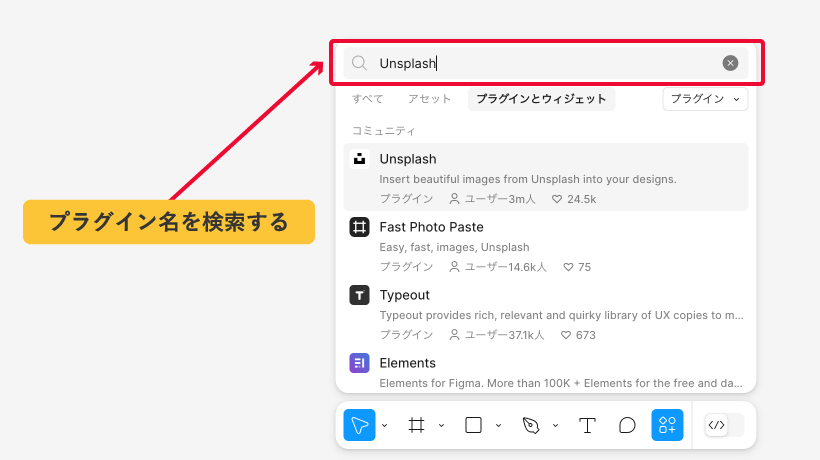This screenshot has width=820, height=460.
Task: Select the Frame tool
Action: [416, 425]
